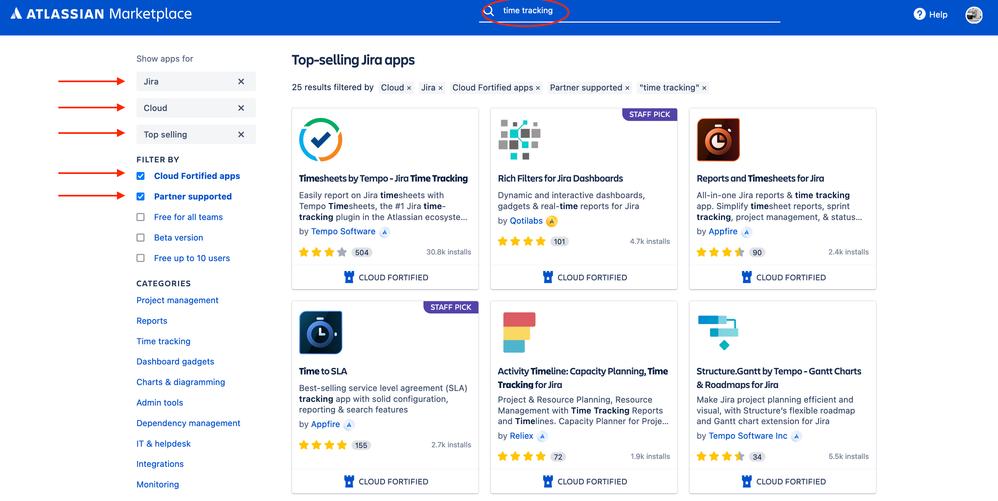
Task: Go to the Integrations category
Action: click(x=160, y=464)
